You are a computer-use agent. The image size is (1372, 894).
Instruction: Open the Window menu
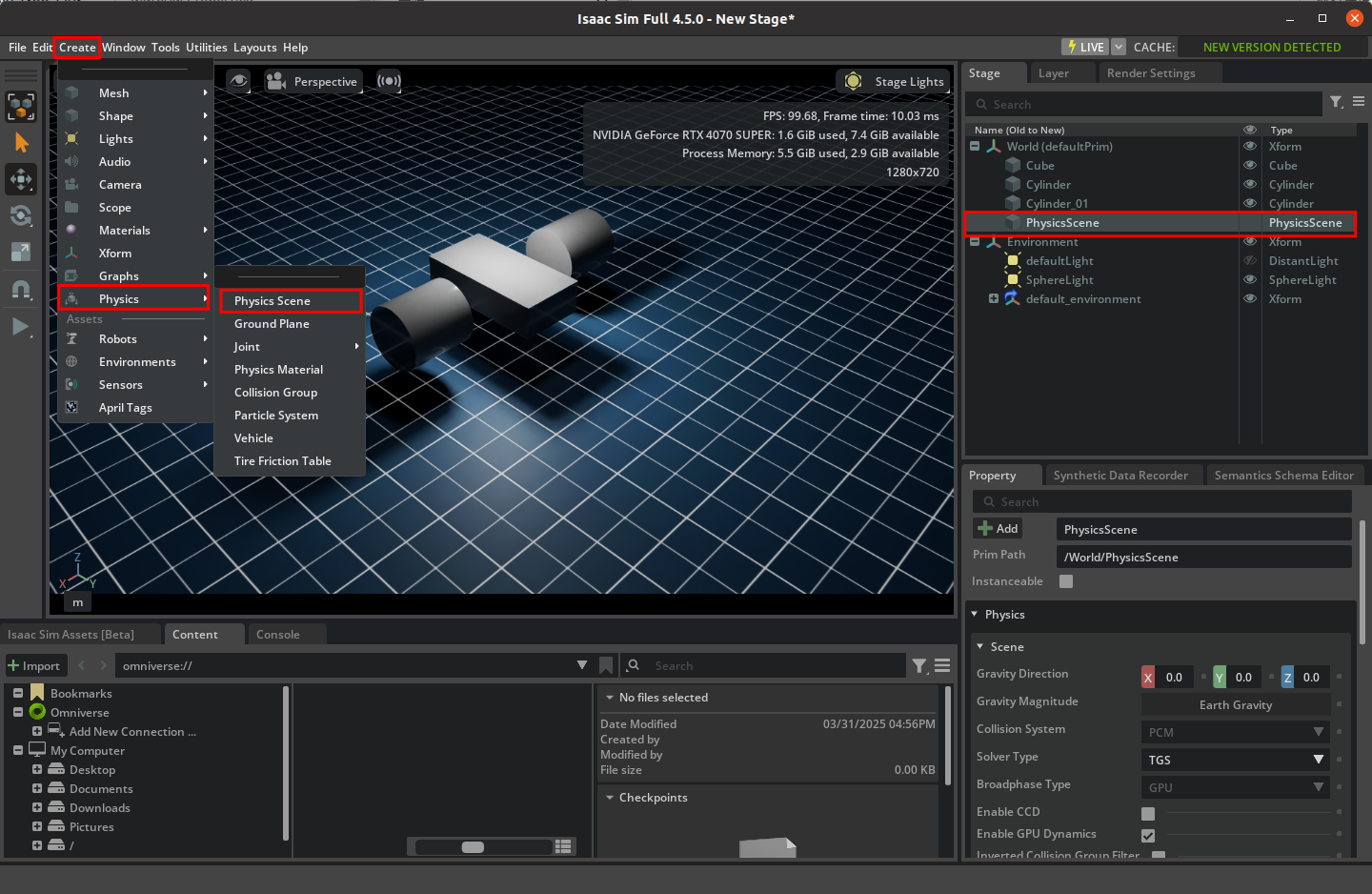[124, 47]
